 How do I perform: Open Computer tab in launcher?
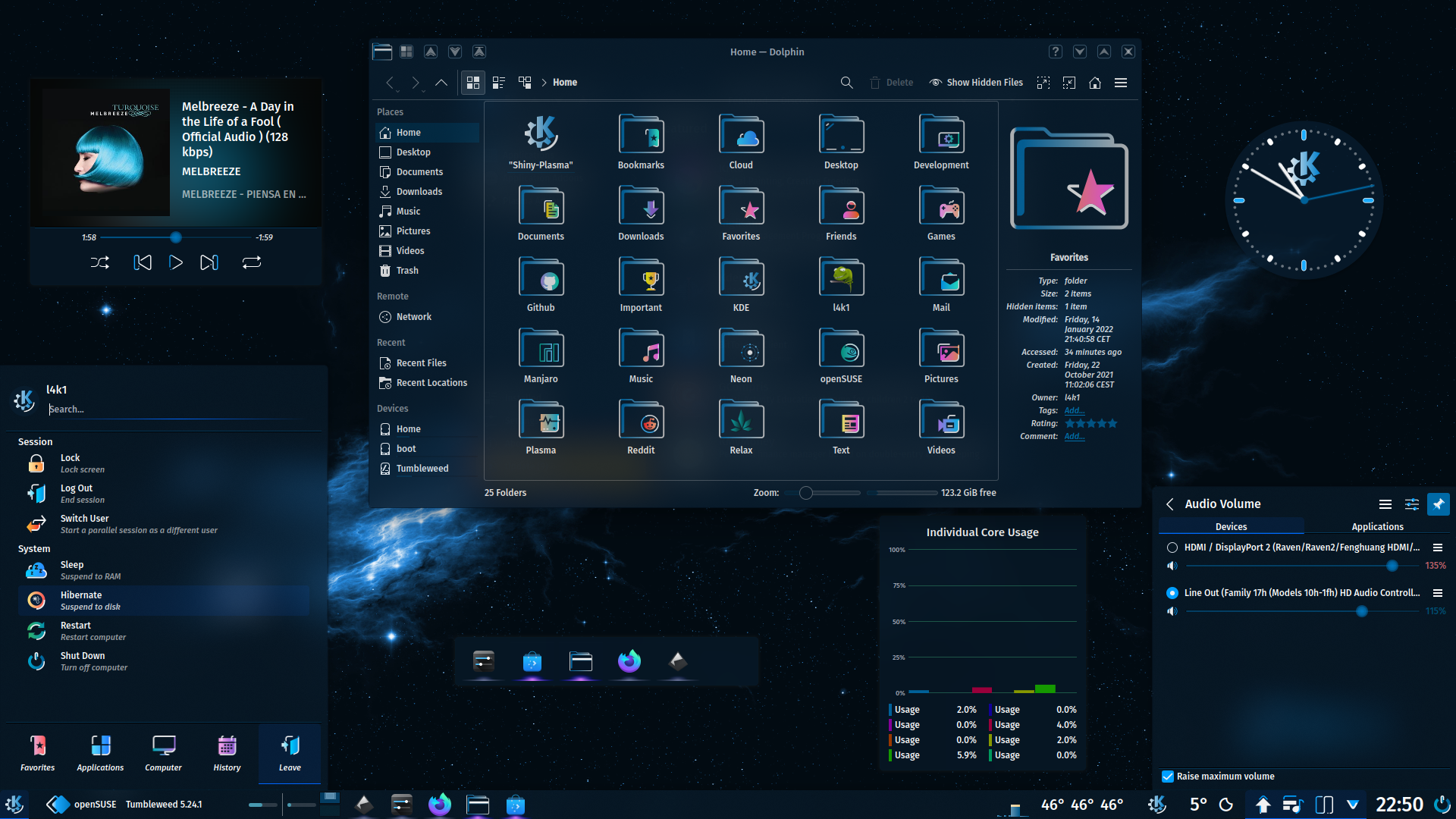click(x=164, y=754)
